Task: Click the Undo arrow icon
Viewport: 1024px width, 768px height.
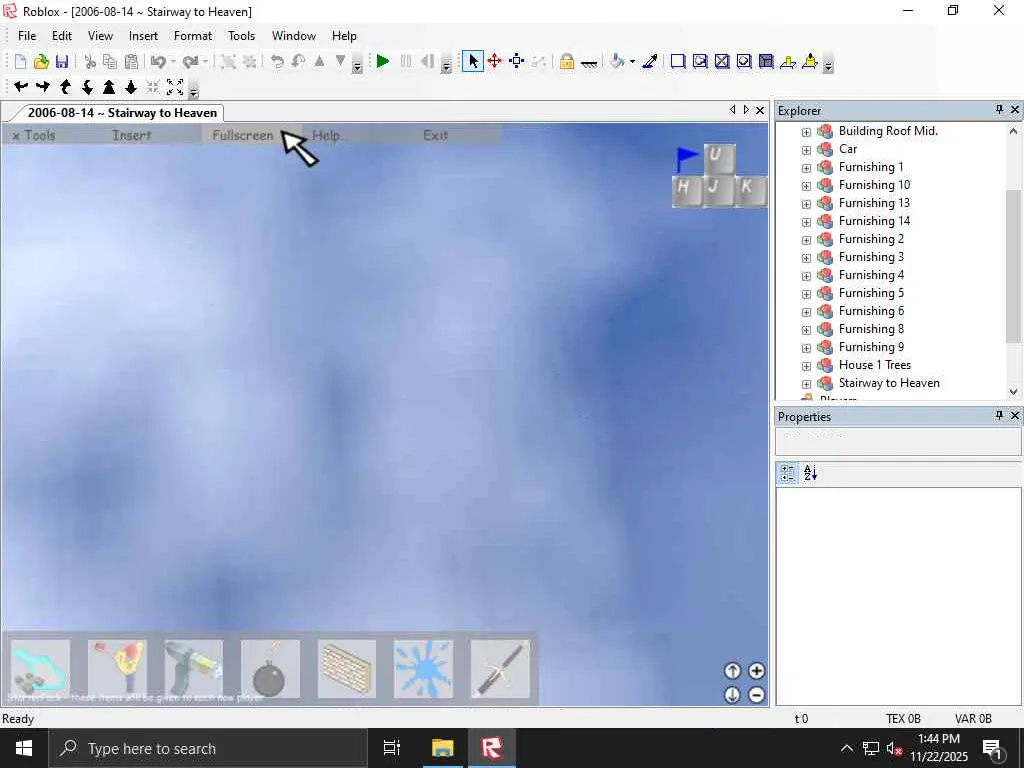Action: click(x=158, y=61)
